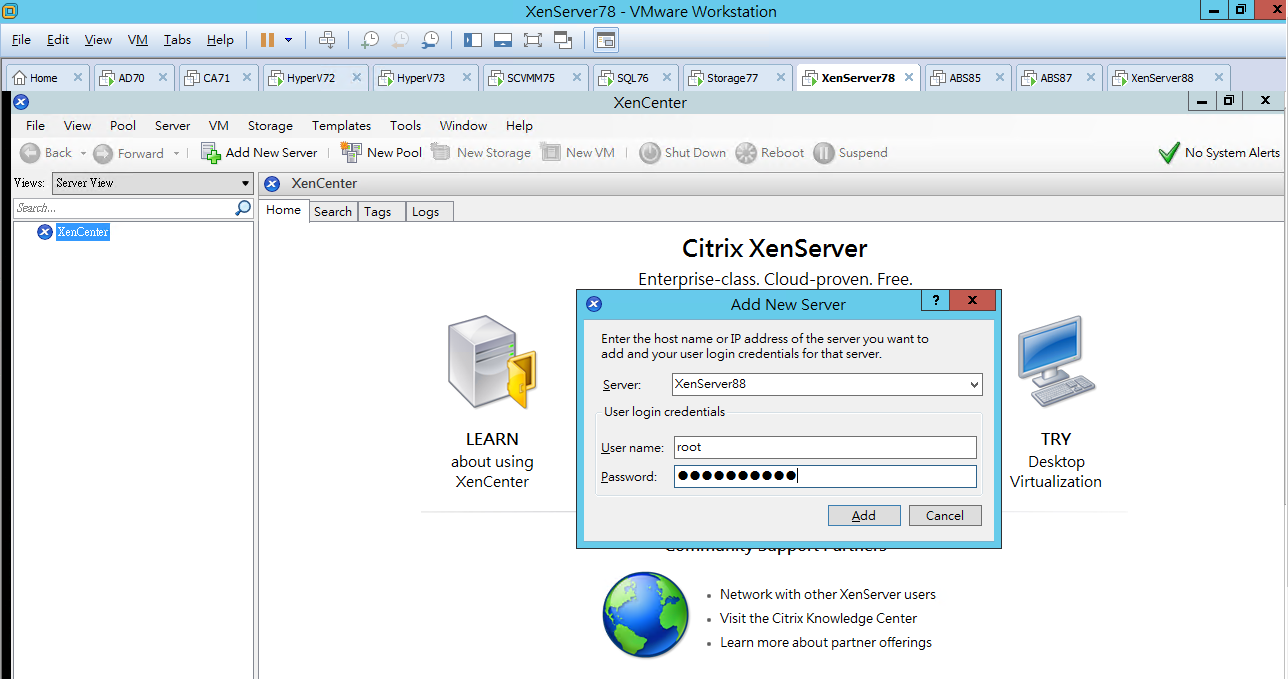This screenshot has width=1288, height=679.
Task: Close the Add New Server dialog with X
Action: coord(973,301)
